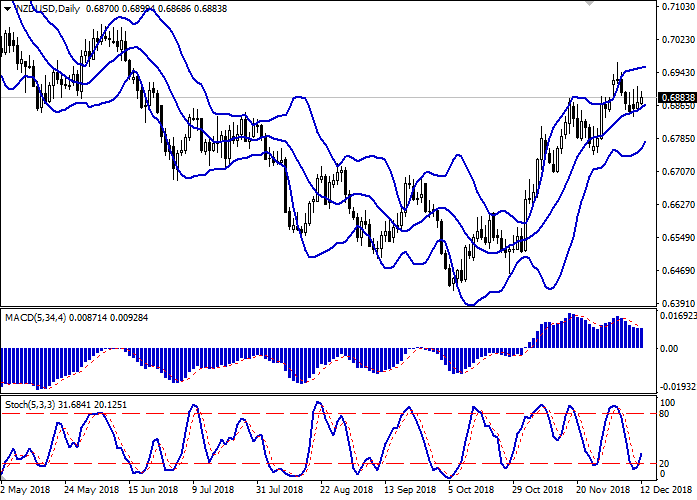Click the Stochastic 100 level label
Viewport: 697px width, 500px height.
pyautogui.click(x=668, y=403)
